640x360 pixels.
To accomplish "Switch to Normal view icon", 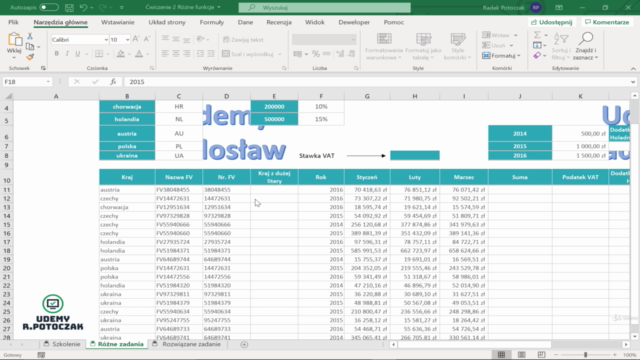I will pyautogui.click(x=501, y=355).
